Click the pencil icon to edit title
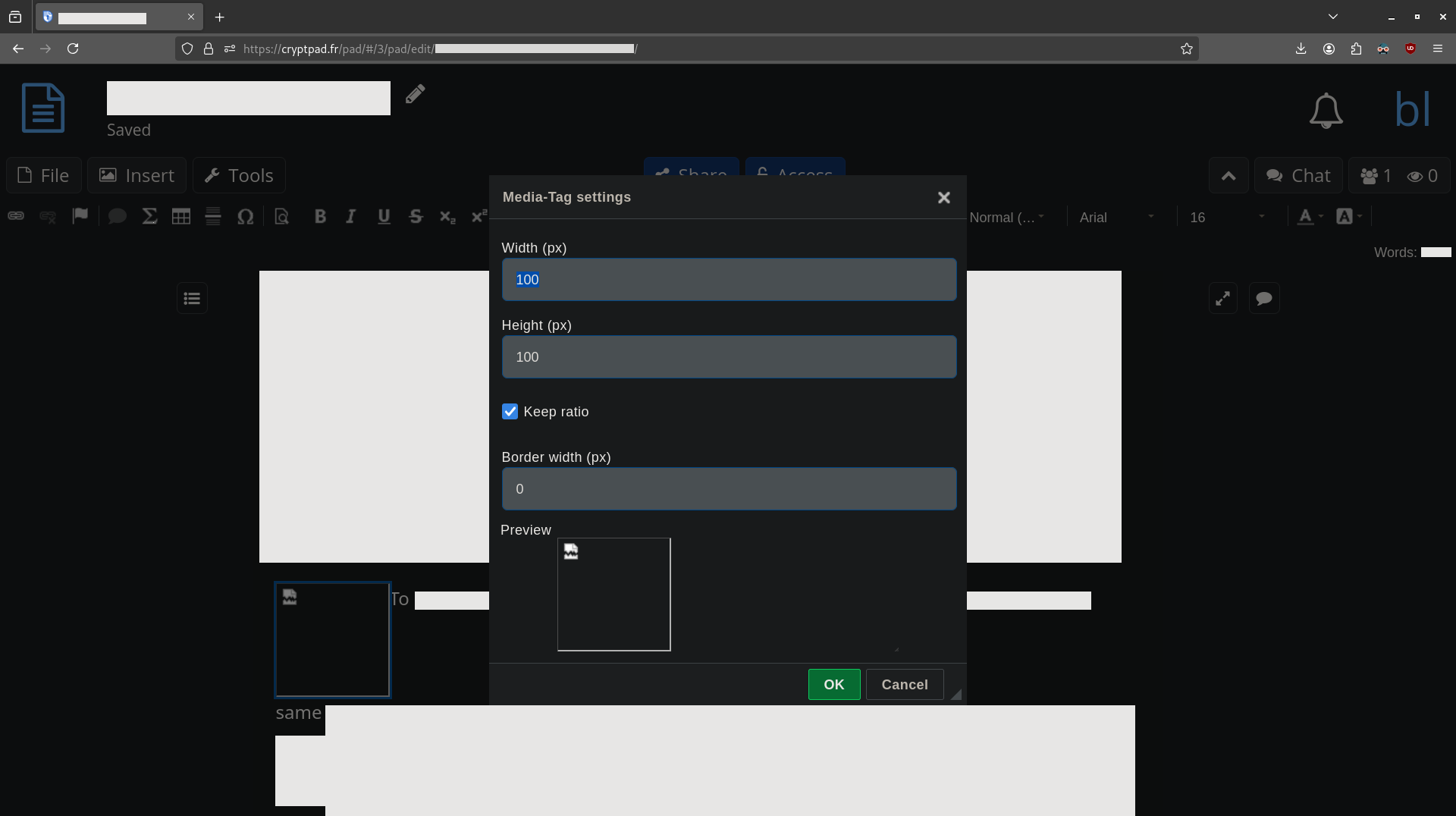 pos(415,94)
